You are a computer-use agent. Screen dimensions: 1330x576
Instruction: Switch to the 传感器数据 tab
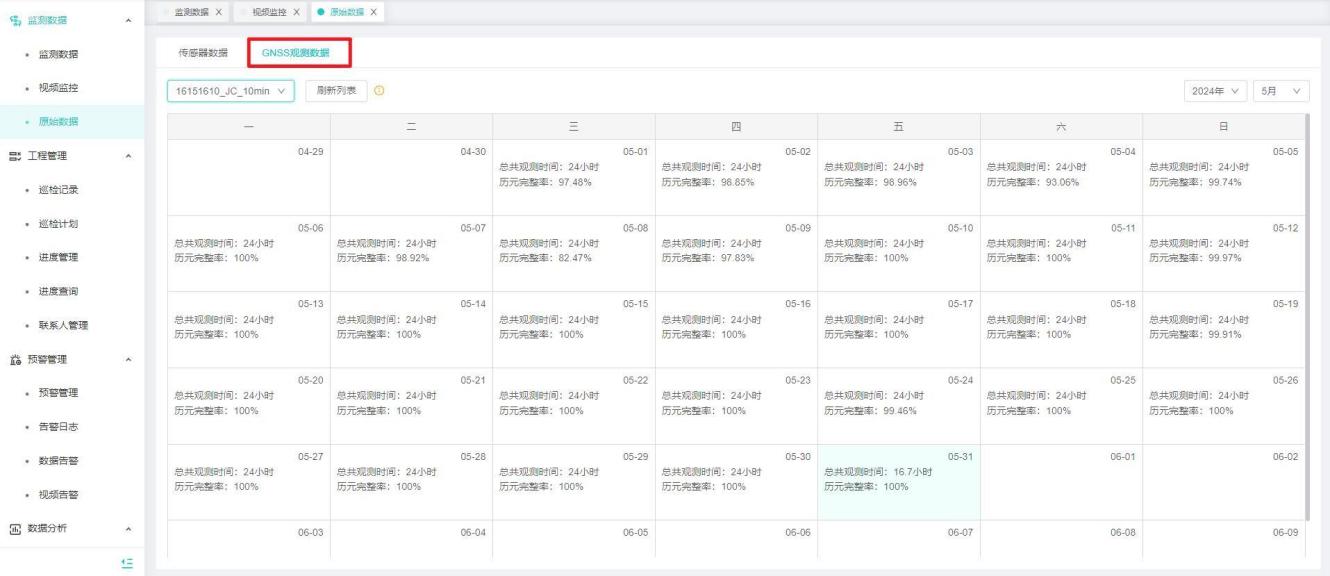click(x=203, y=53)
